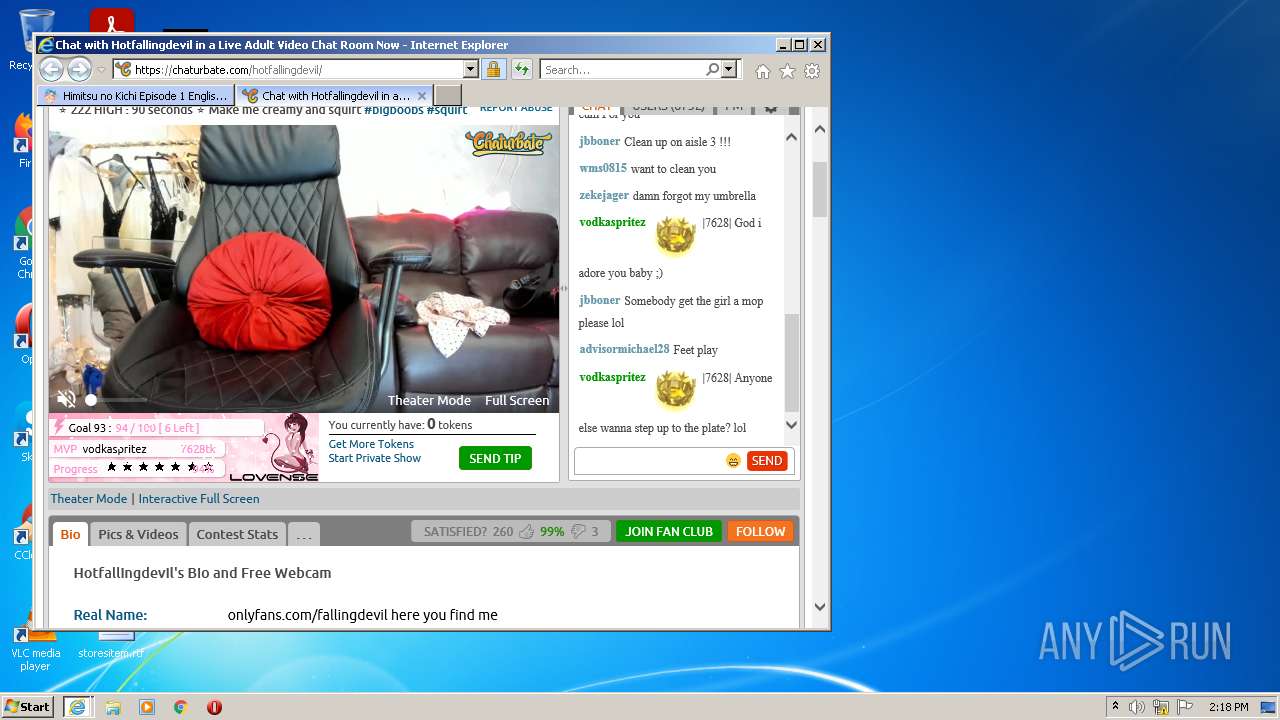This screenshot has height=720, width=1280.
Task: Click the thumbs up satisfied icon
Action: point(526,532)
